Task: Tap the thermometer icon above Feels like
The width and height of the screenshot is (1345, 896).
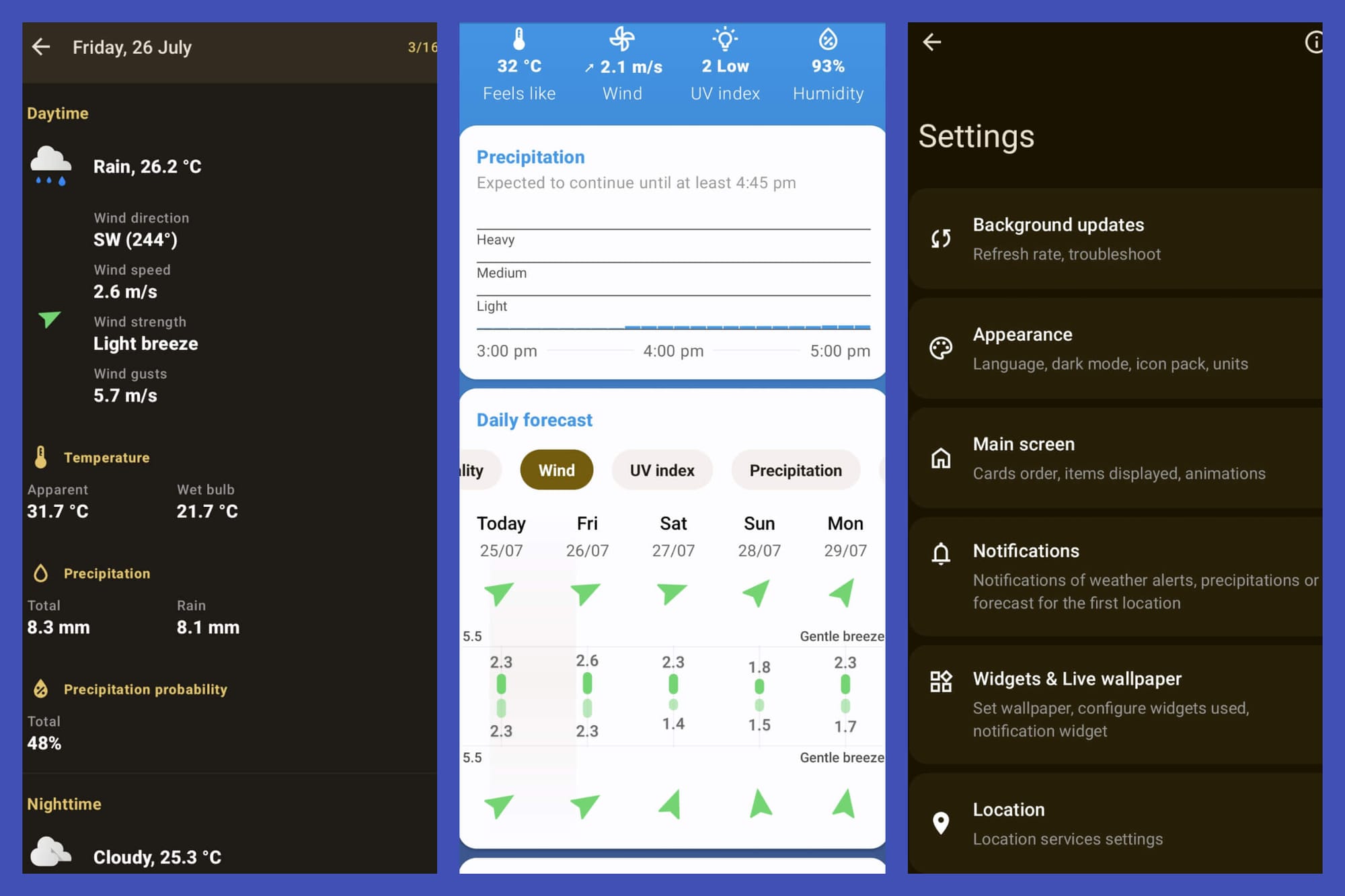Action: pos(518,38)
